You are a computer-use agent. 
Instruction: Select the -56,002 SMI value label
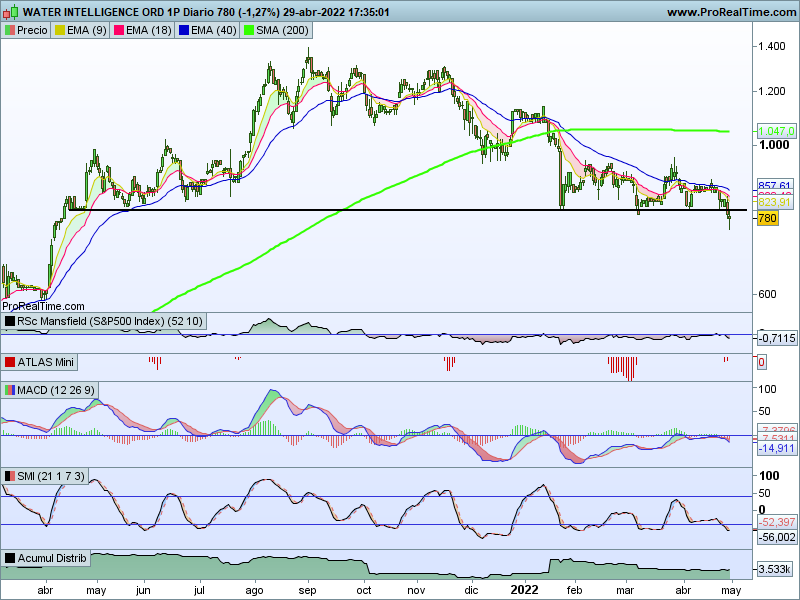pos(777,537)
